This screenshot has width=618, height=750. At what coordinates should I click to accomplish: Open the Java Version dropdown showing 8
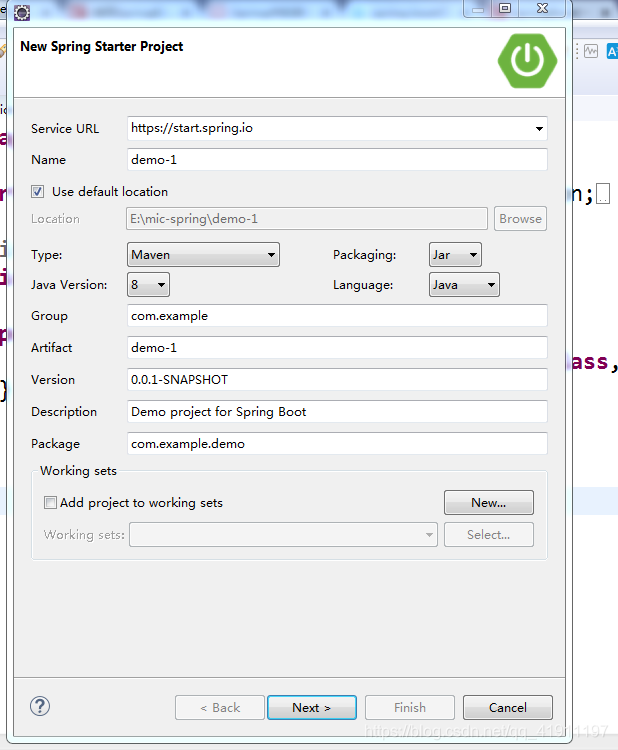148,285
